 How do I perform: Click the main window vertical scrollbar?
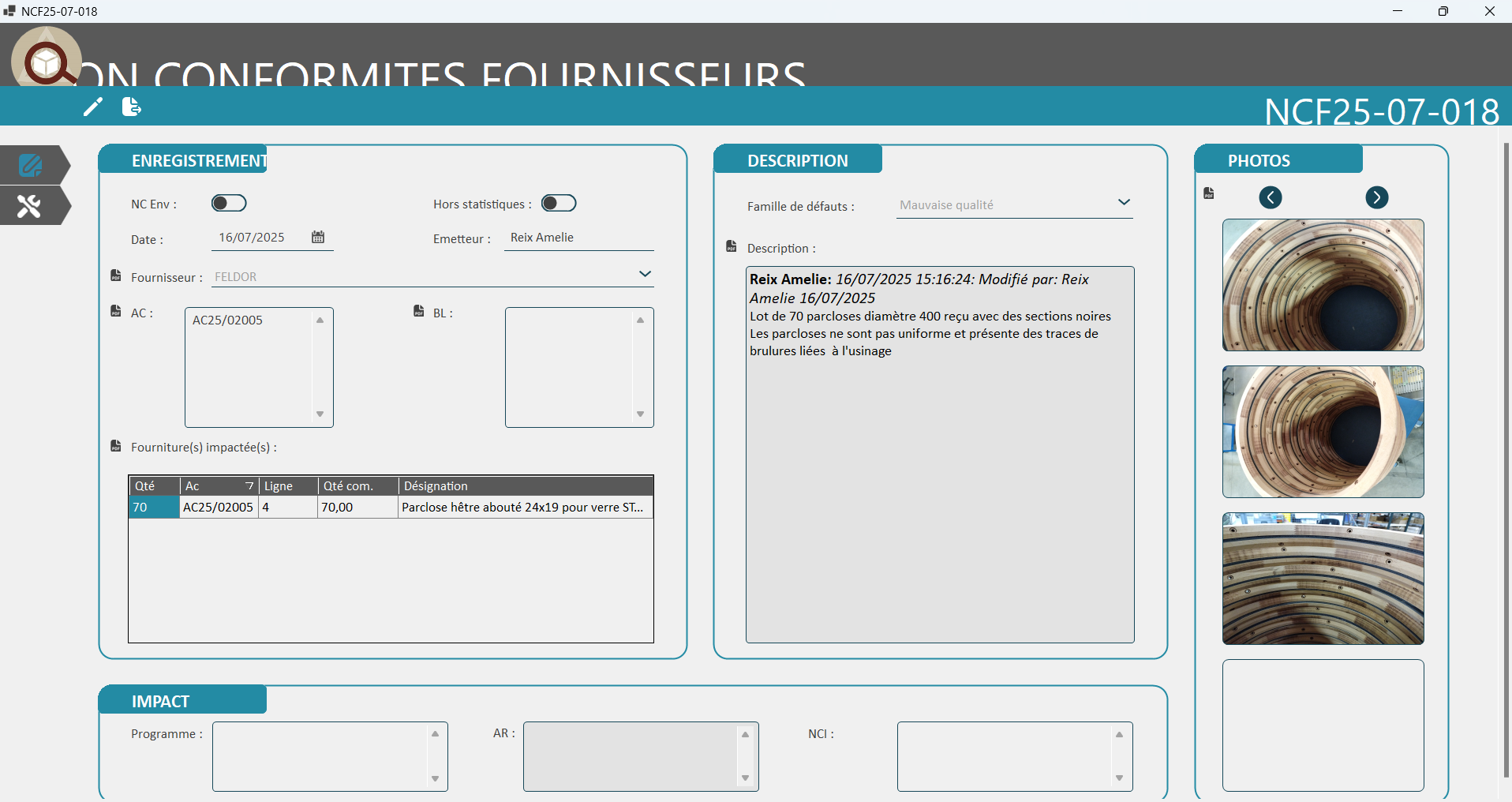click(1506, 458)
